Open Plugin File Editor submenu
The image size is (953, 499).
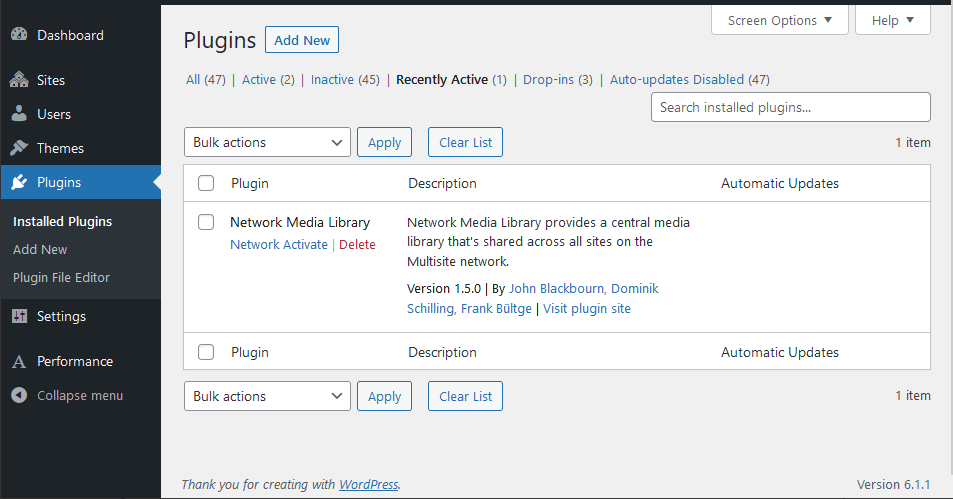(x=61, y=278)
